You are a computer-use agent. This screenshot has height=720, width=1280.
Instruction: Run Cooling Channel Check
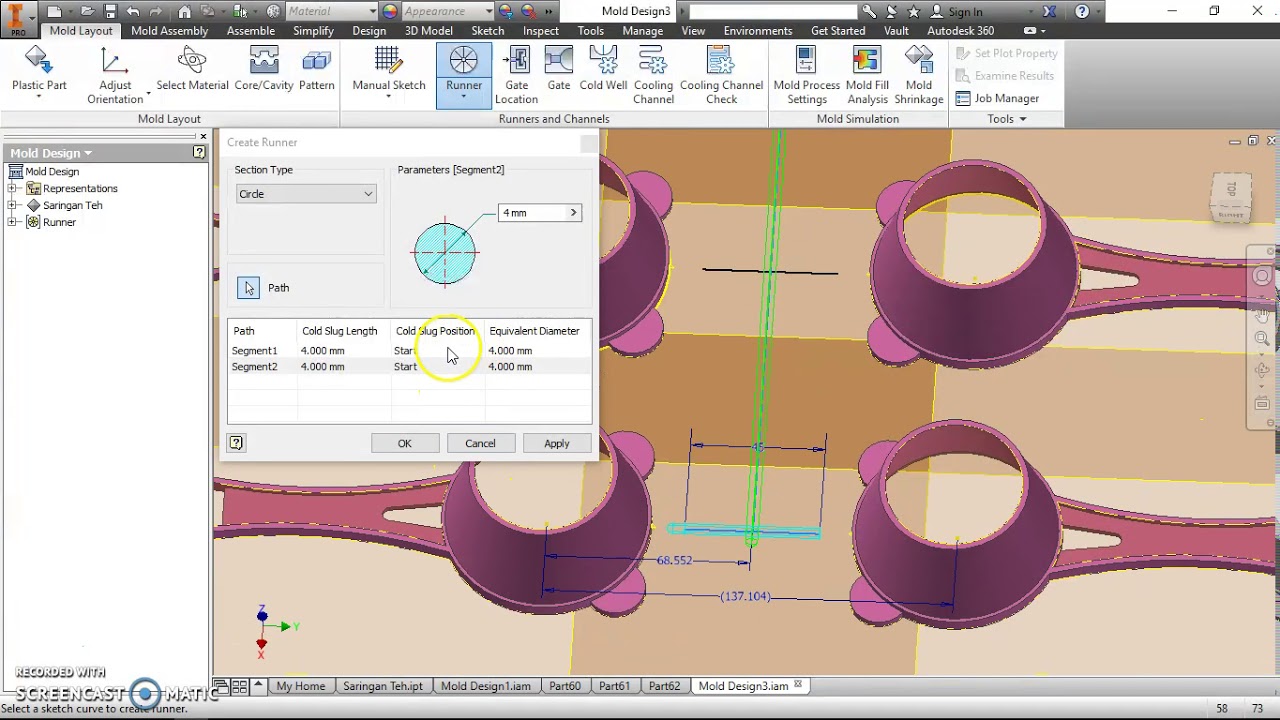click(x=721, y=76)
